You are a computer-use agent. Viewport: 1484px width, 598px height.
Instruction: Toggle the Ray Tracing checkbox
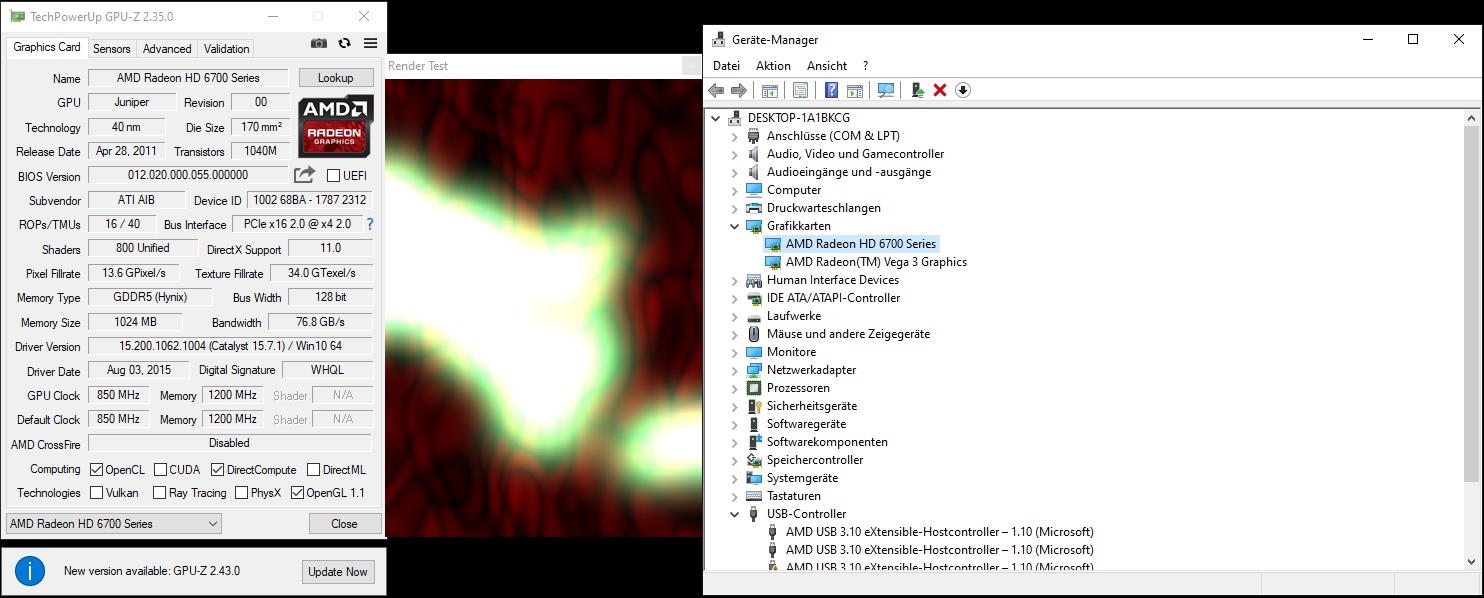[x=159, y=493]
